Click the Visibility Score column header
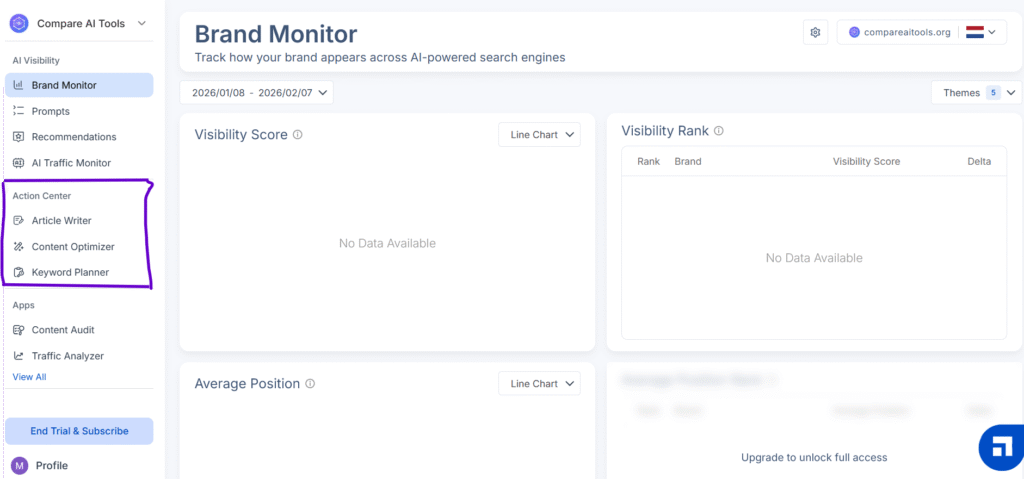The width and height of the screenshot is (1024, 479). point(866,161)
